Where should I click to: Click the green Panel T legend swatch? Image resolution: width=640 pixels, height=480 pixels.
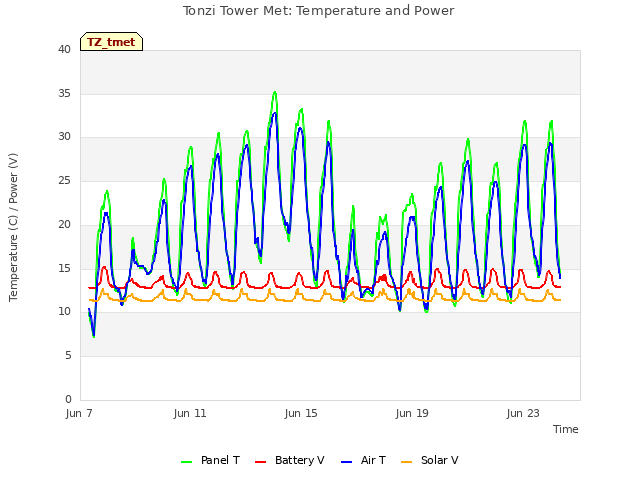[x=187, y=462]
